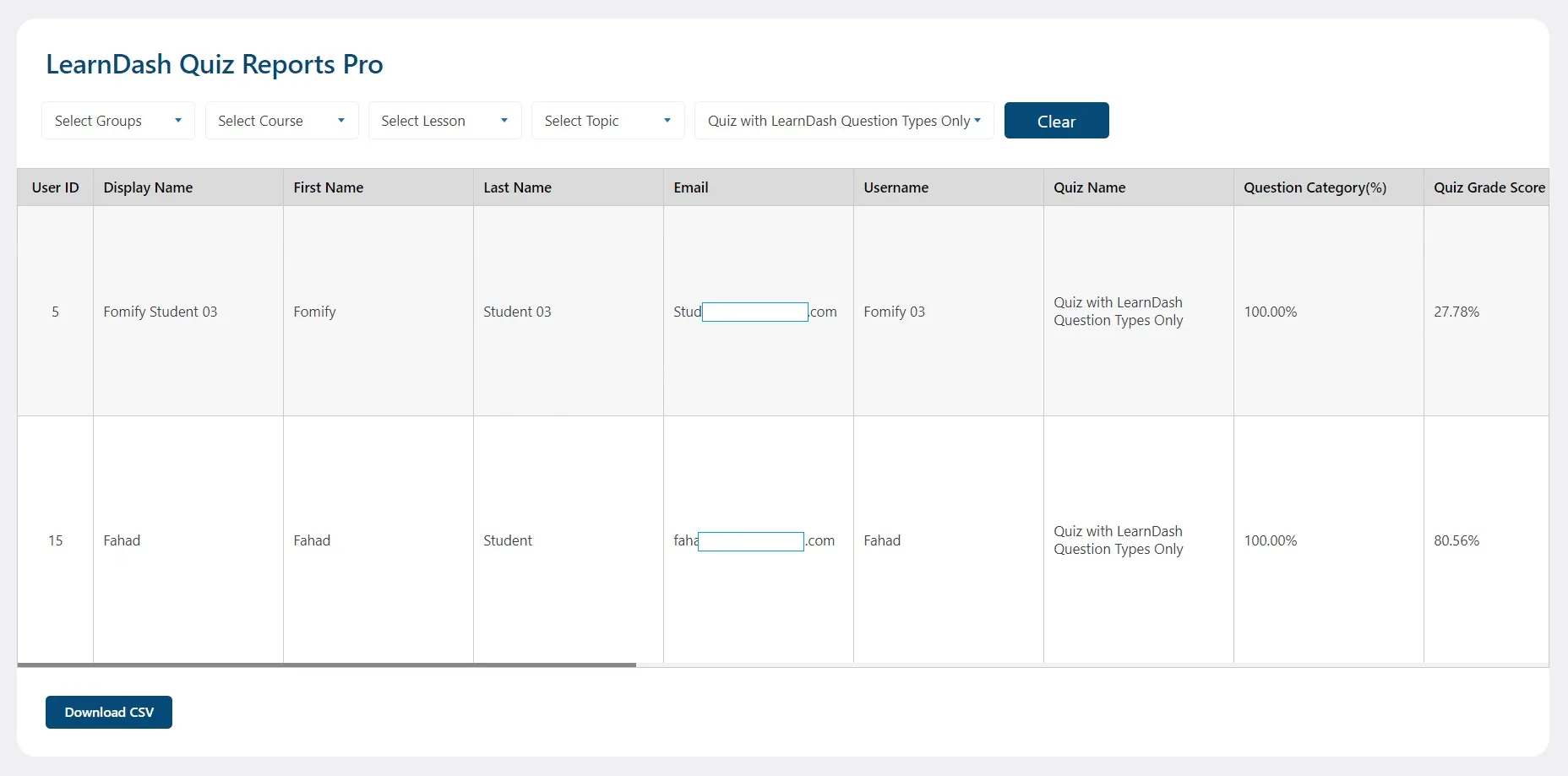The image size is (1568, 776).
Task: Click the Select Topic dropdown caret
Action: (667, 120)
